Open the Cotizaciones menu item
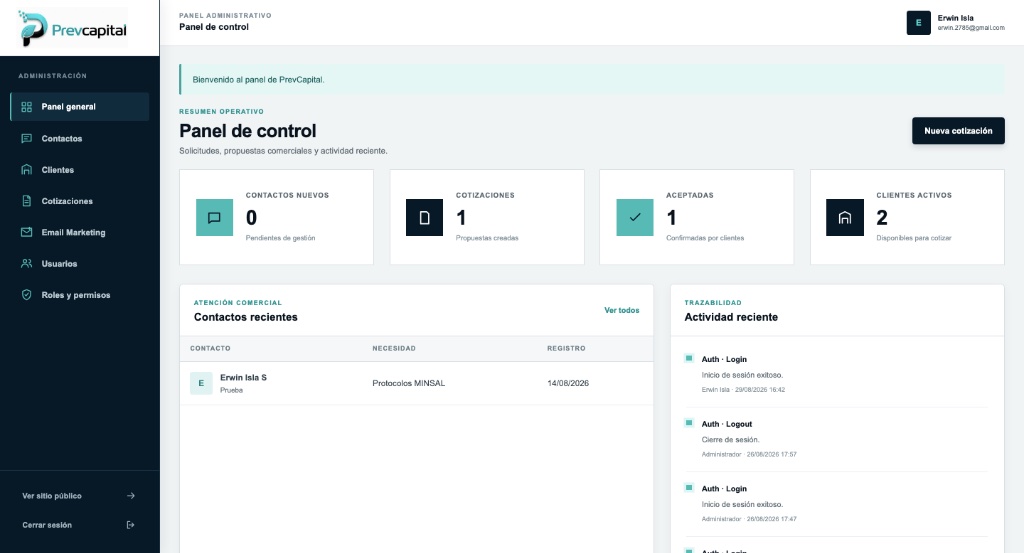Viewport: 1024px width, 553px height. 80,201
